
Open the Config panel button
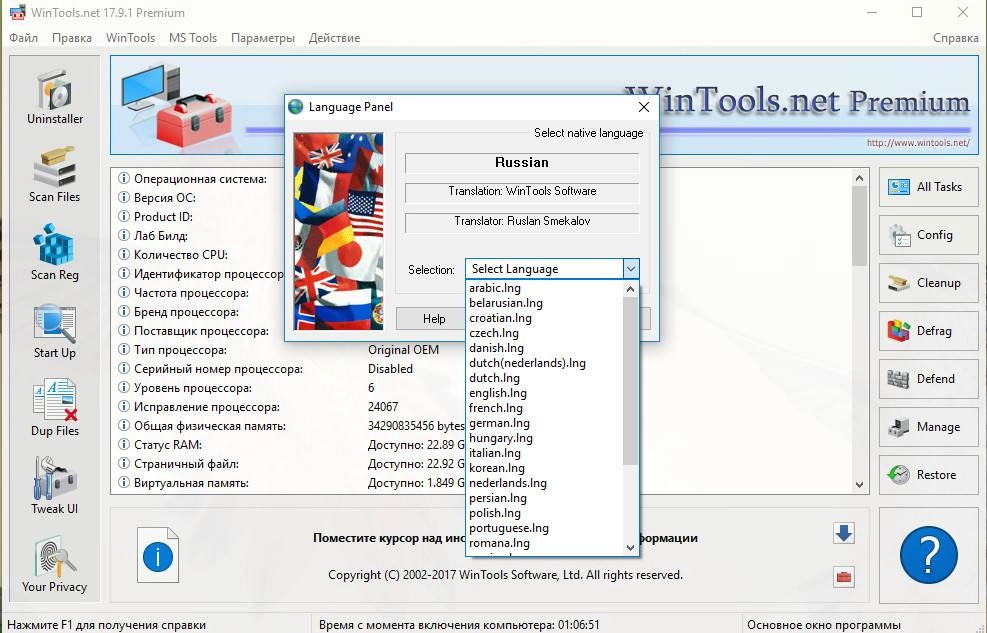click(x=928, y=235)
